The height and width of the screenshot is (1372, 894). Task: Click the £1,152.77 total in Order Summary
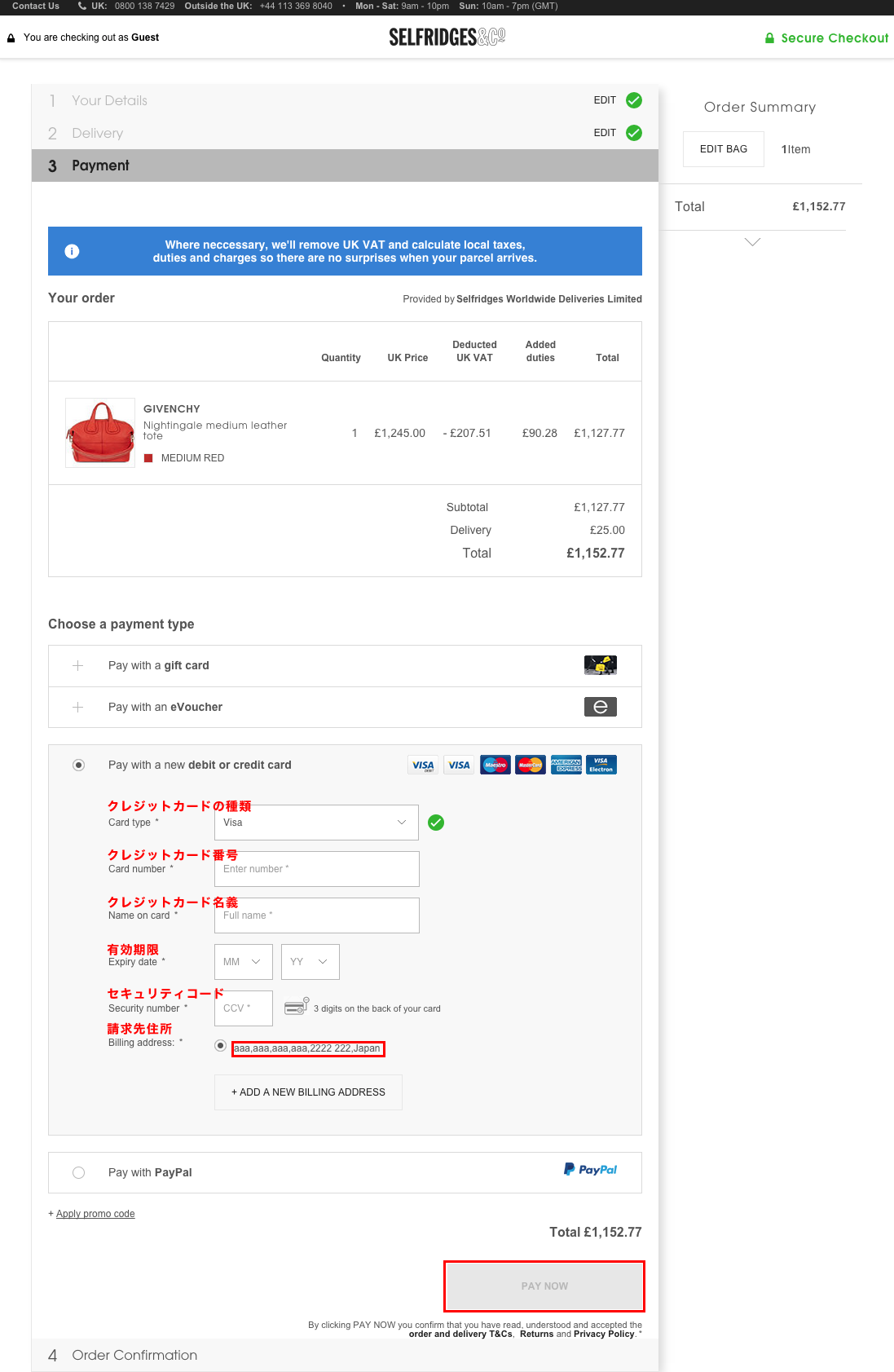(x=819, y=206)
